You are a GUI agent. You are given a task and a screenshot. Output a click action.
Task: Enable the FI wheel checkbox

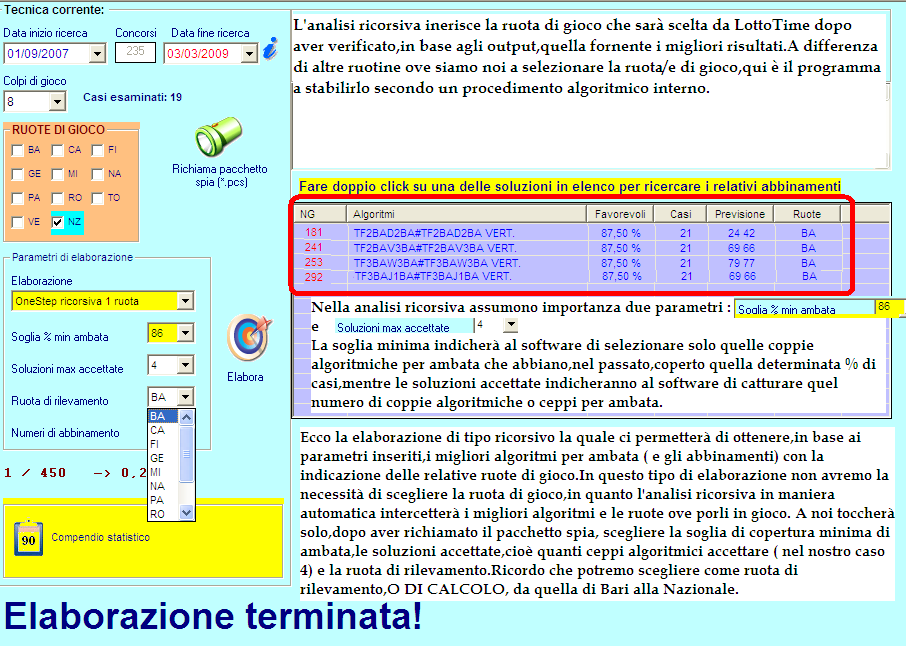(97, 150)
